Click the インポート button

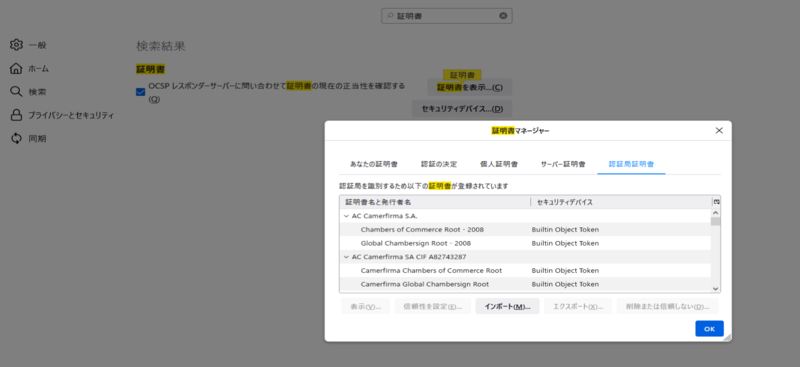(507, 307)
